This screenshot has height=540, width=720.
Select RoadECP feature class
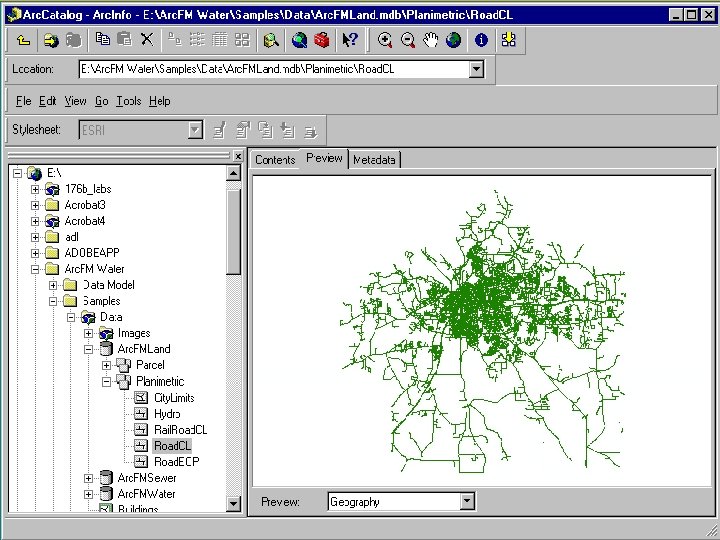[x=177, y=461]
